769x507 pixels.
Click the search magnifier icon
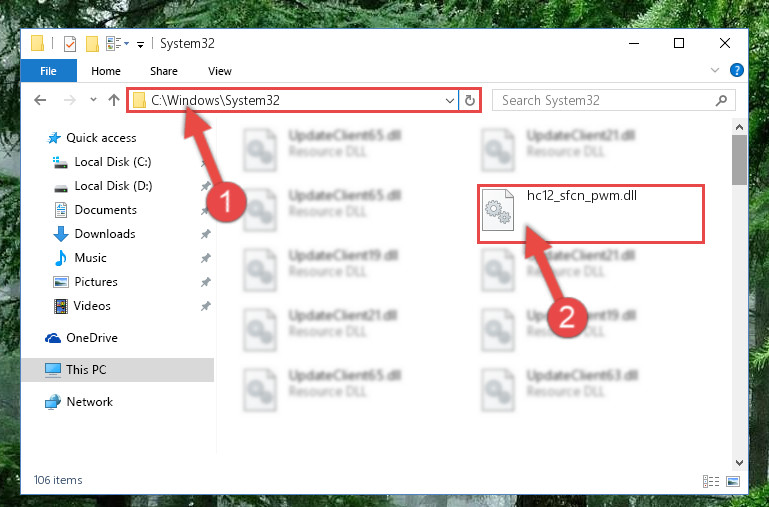[x=721, y=101]
